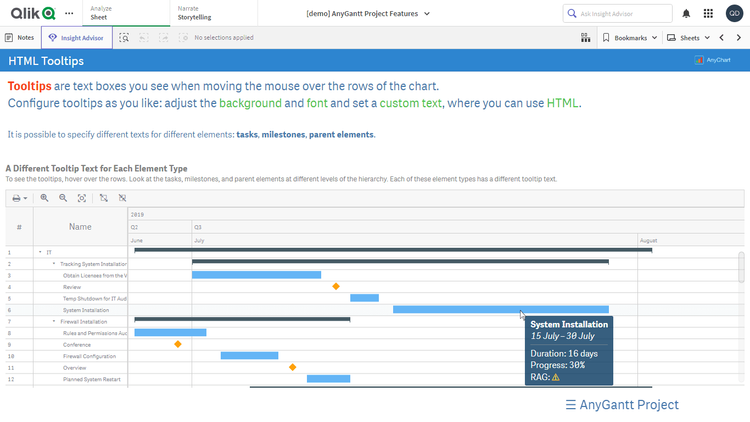Open the apps grid launcher
The width and height of the screenshot is (750, 422).
(708, 14)
